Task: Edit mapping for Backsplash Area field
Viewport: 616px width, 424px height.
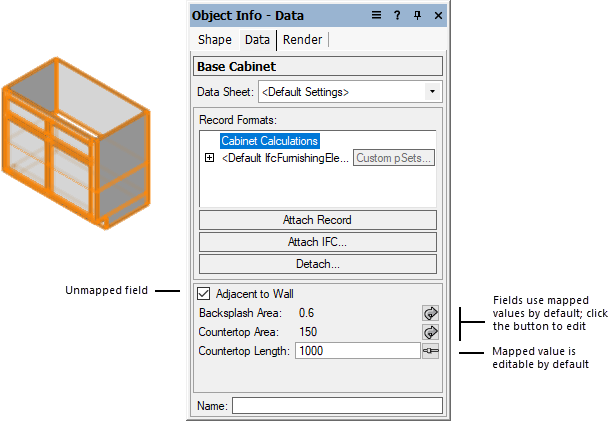Action: (431, 313)
